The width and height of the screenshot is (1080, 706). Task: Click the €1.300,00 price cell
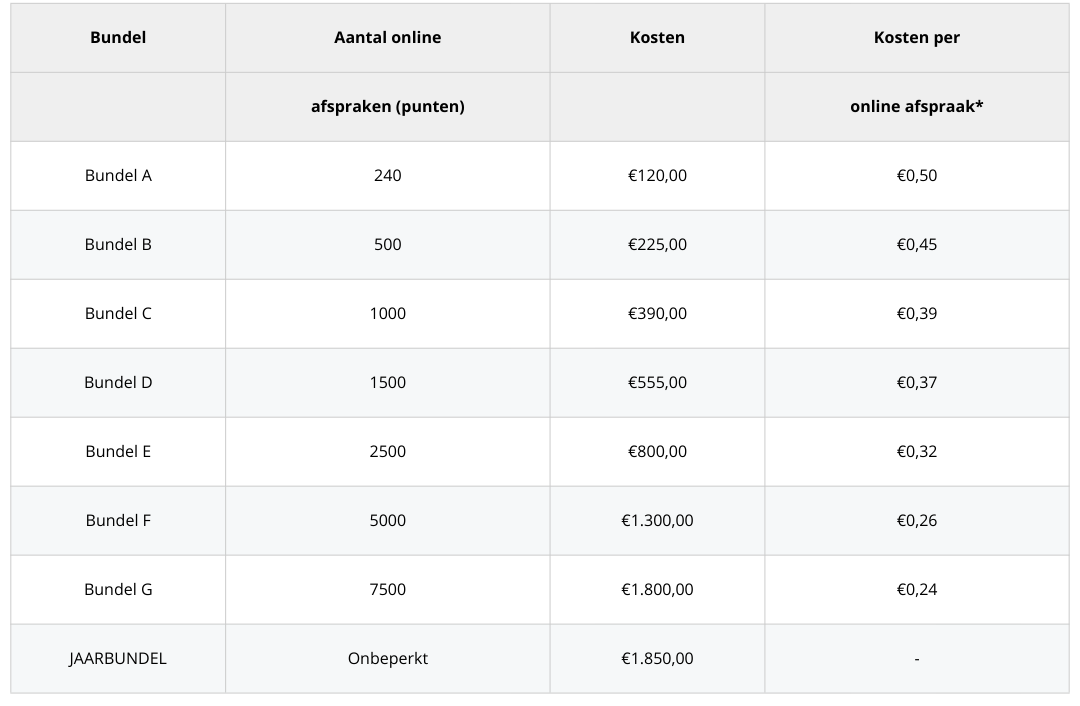pyautogui.click(x=657, y=521)
